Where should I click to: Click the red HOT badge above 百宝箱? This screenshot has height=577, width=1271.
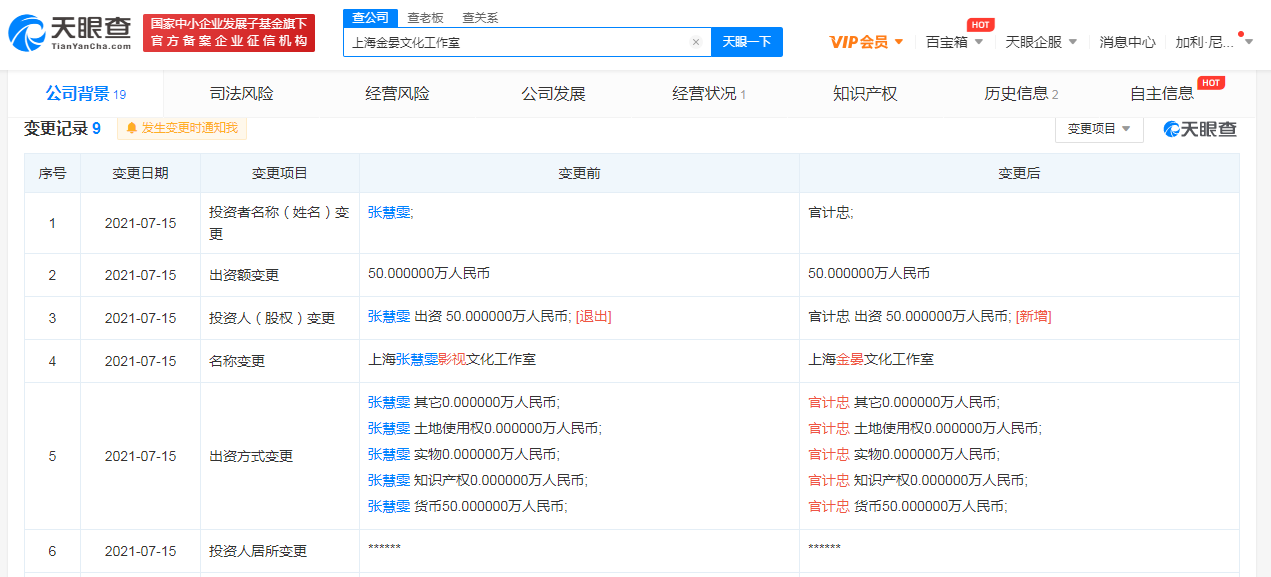pos(980,24)
